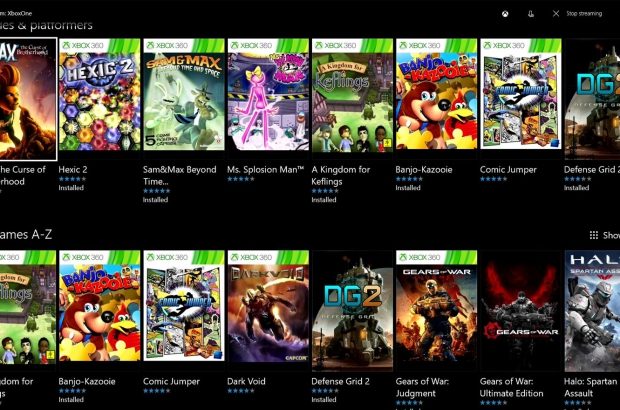Select Banjo-Kazooie in platformers row
Image resolution: width=620 pixels, height=410 pixels.
click(x=436, y=99)
